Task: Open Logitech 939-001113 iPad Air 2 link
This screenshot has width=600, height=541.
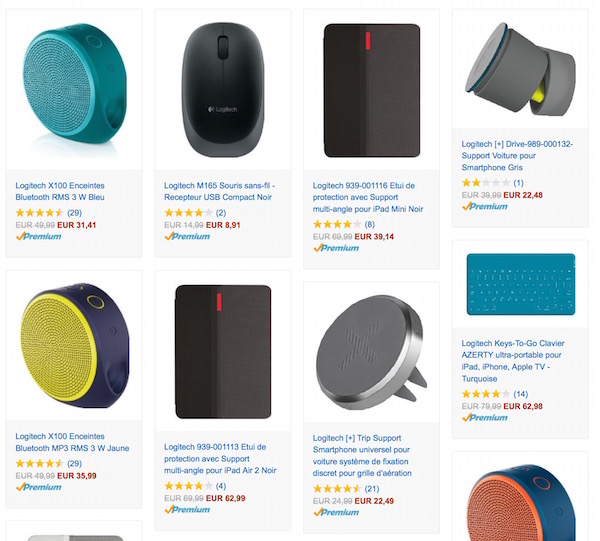Action: (220, 458)
